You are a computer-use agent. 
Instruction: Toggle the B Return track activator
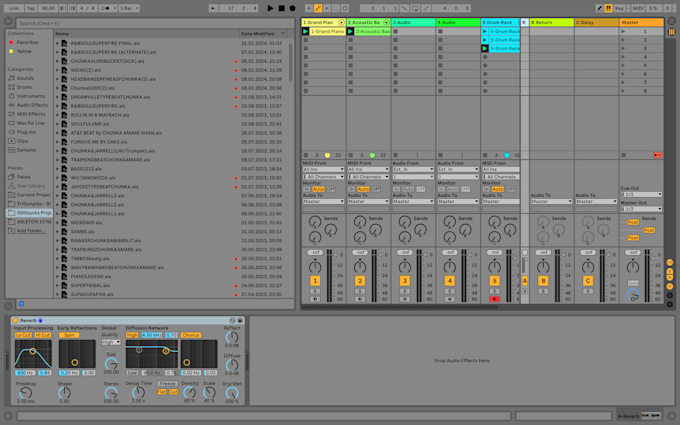543,281
